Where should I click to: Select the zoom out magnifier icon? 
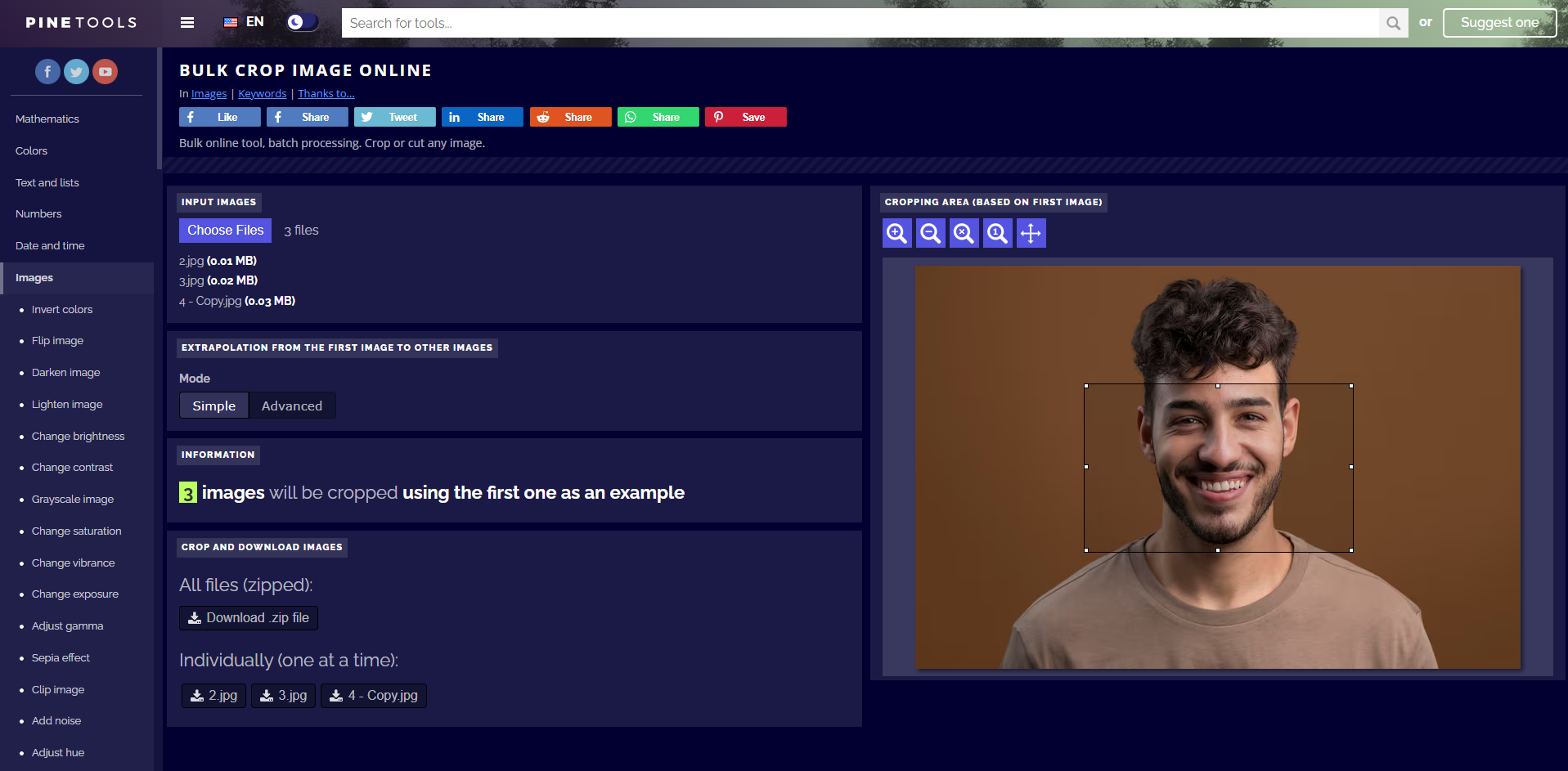click(x=930, y=233)
